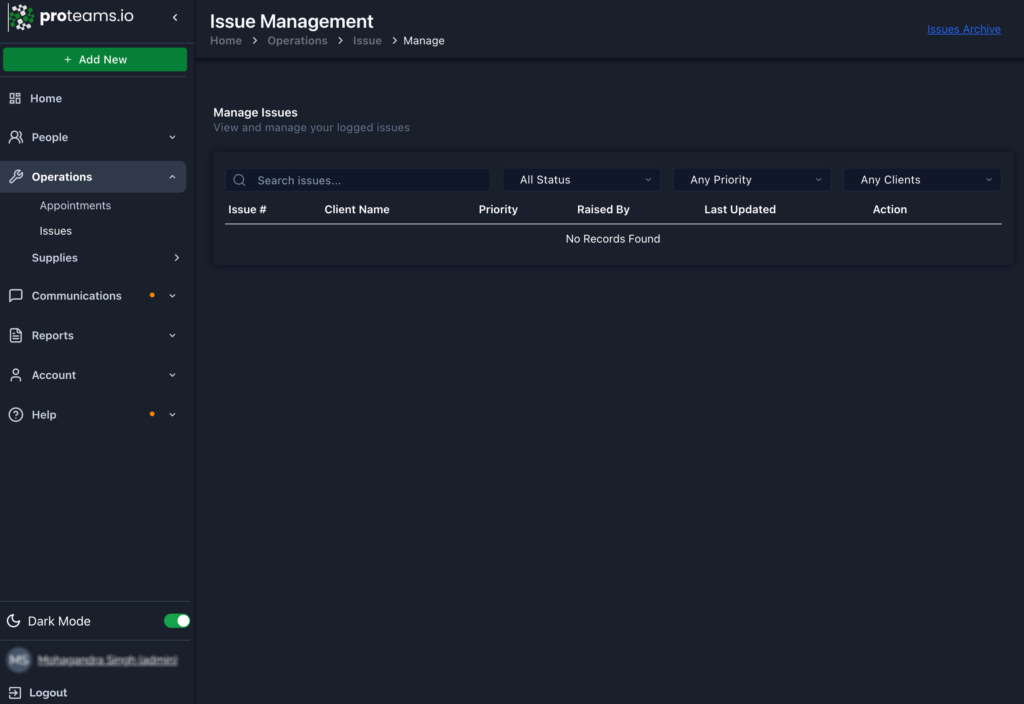Image resolution: width=1024 pixels, height=704 pixels.
Task: Select Issues in the Operations menu
Action: [55, 230]
